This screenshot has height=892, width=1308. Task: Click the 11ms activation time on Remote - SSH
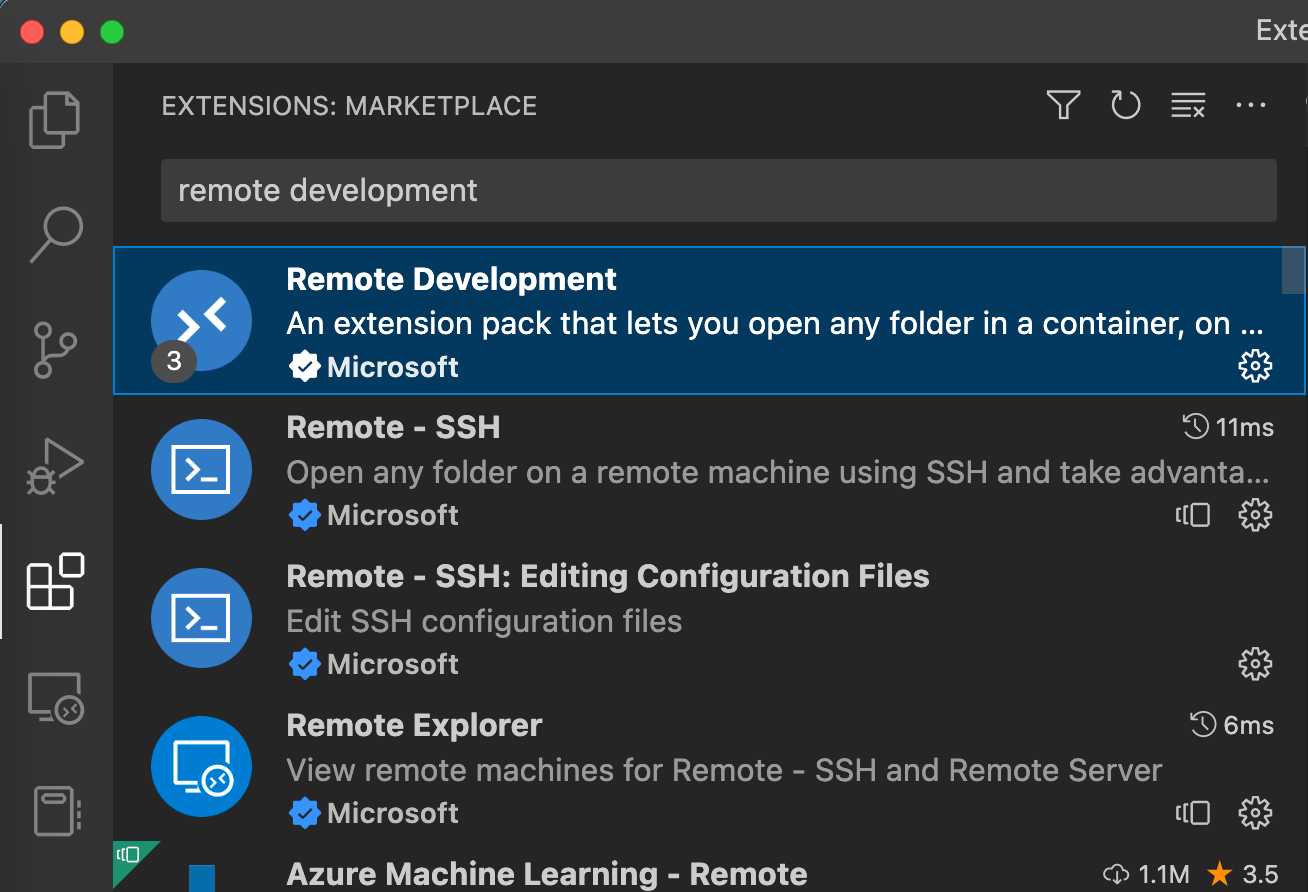(x=1228, y=428)
